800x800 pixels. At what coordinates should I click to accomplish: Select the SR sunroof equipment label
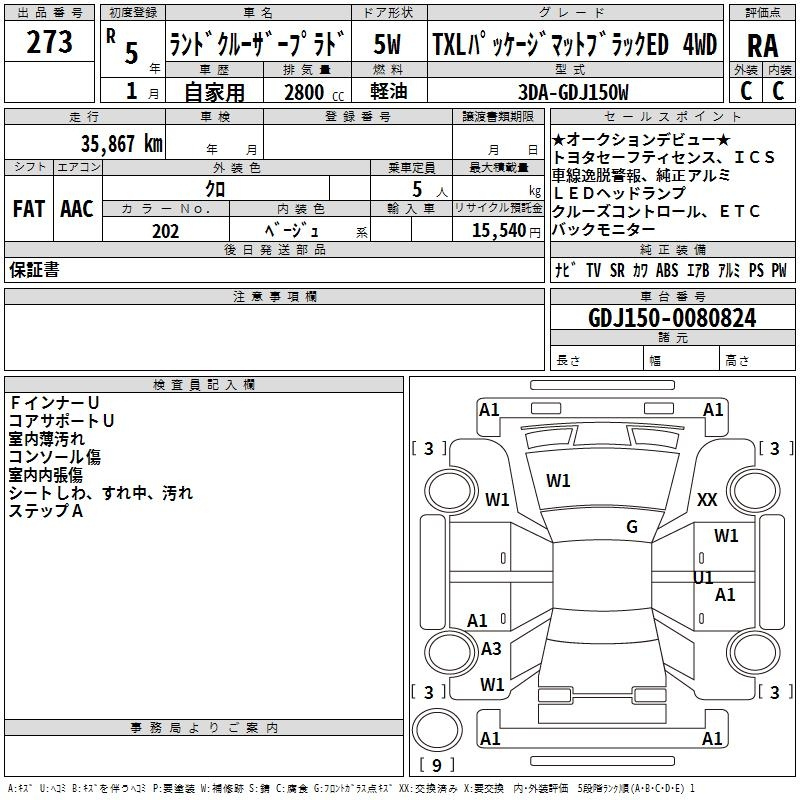617,271
